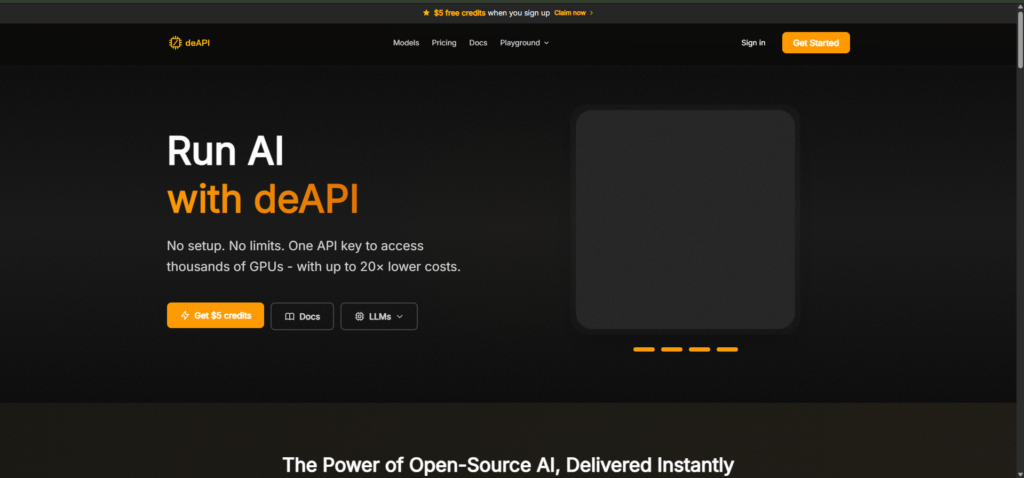Go to the Pricing page

tap(444, 43)
